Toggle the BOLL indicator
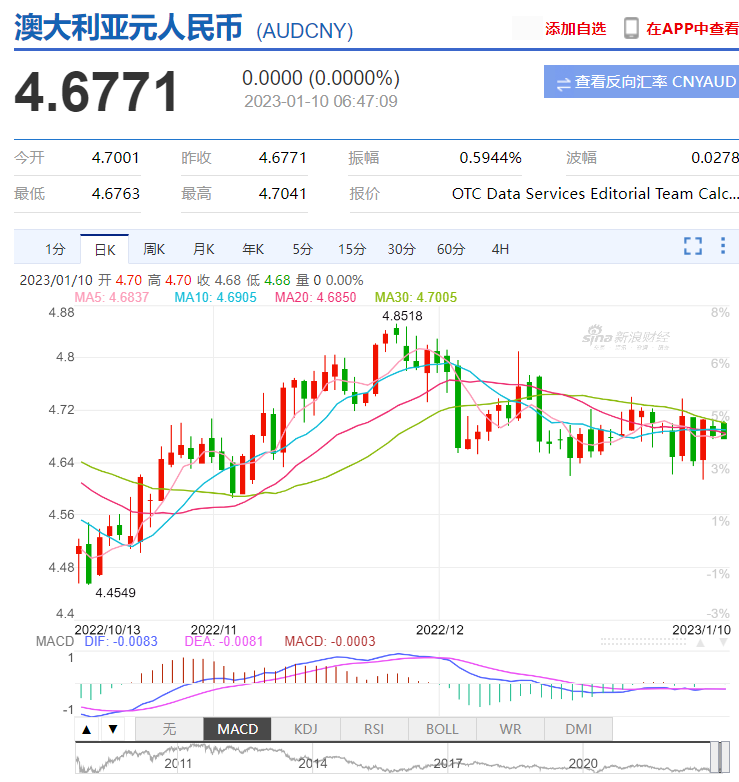The height and width of the screenshot is (782, 739). click(442, 730)
